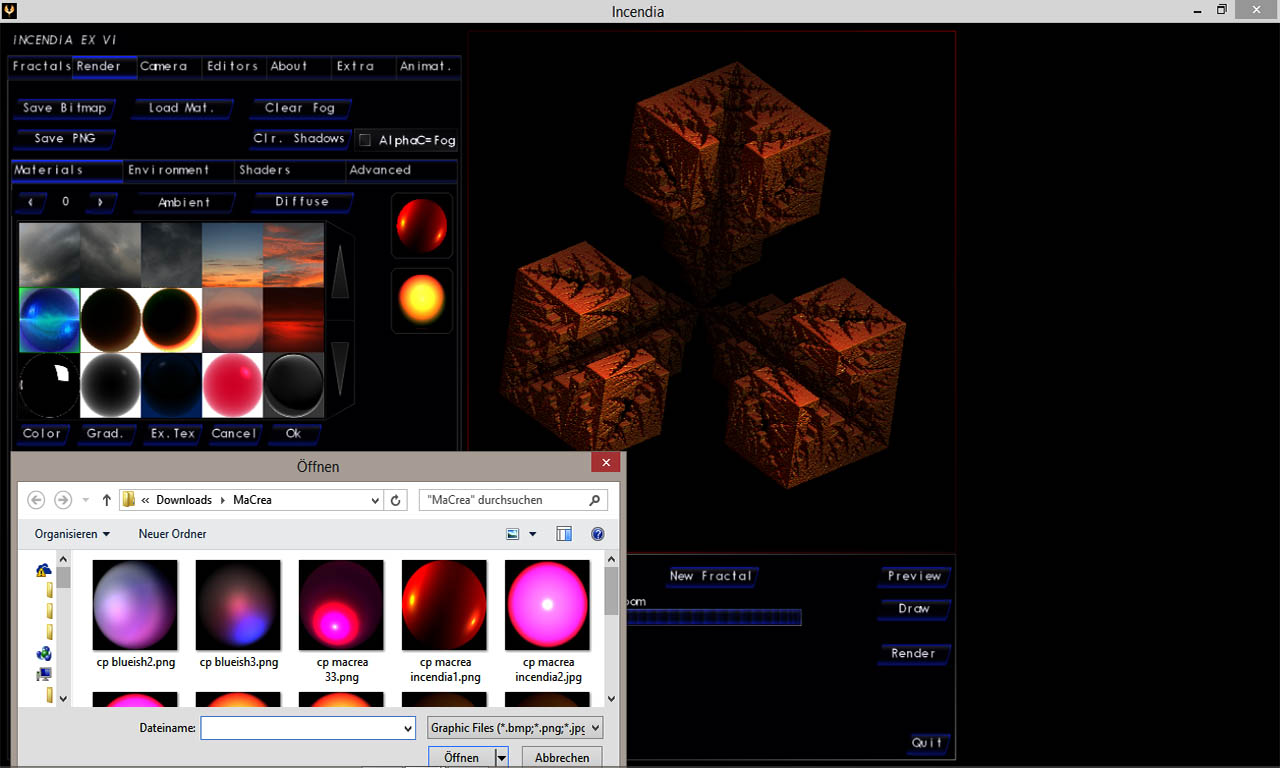Click Neuer Ordner in dialog toolbar
1280x768 pixels.
[173, 534]
